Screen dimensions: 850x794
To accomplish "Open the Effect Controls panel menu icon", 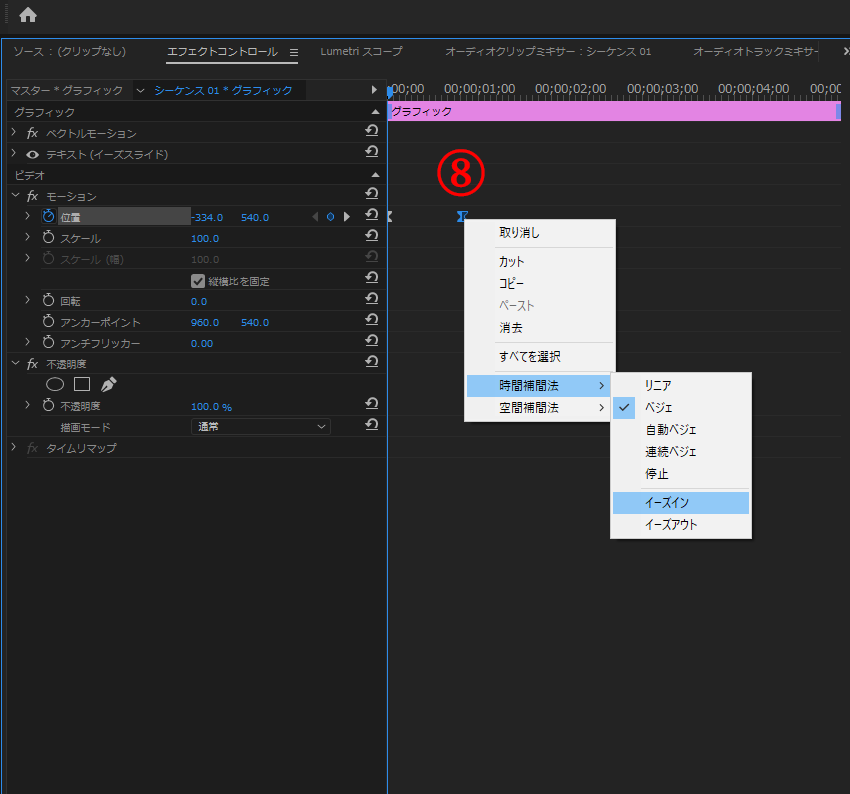I will pyautogui.click(x=294, y=53).
